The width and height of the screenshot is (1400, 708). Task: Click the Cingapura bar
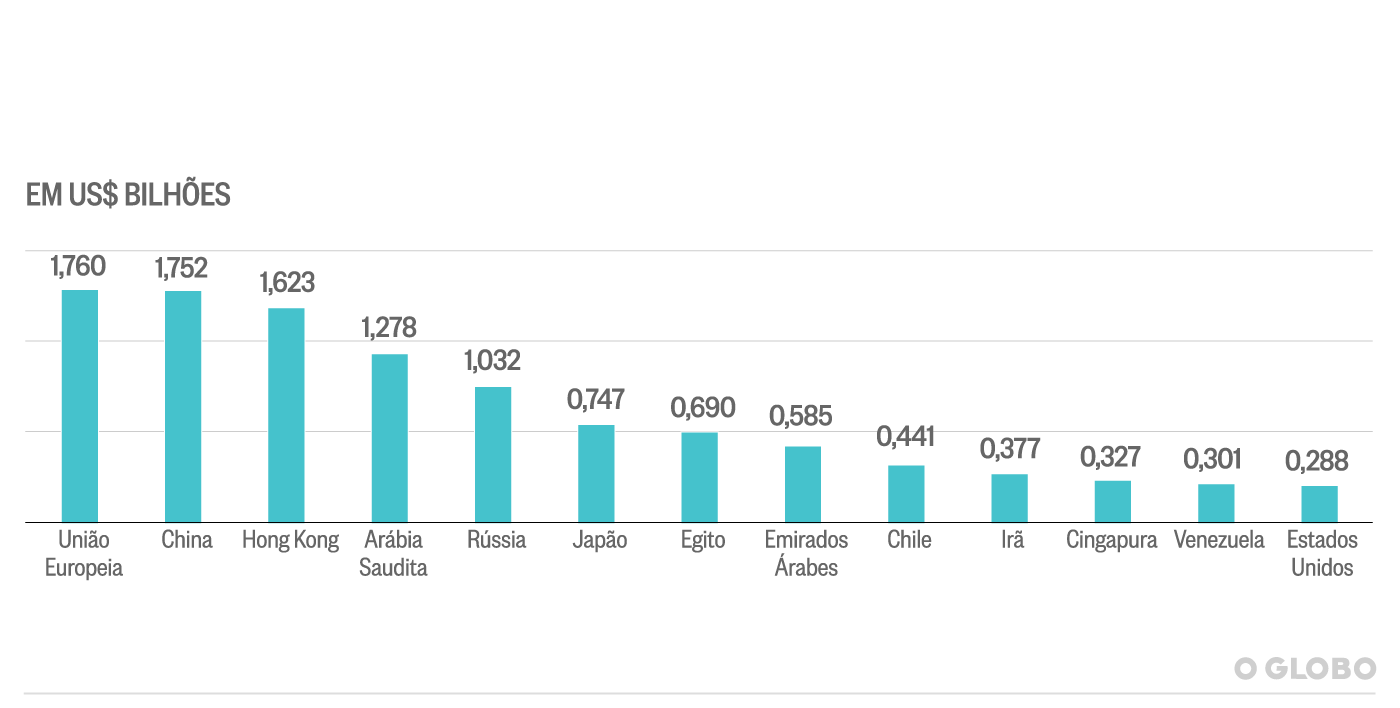click(1113, 501)
